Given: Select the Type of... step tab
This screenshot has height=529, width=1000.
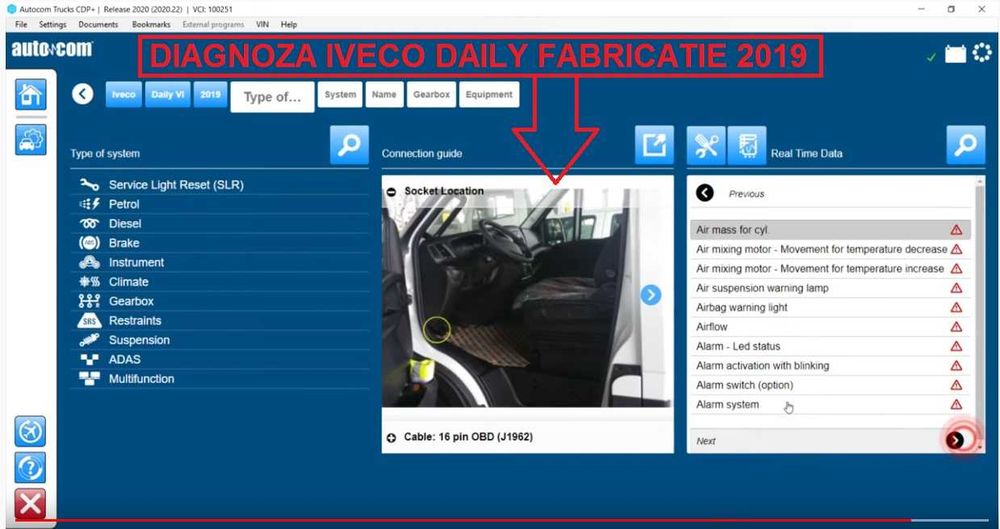Looking at the screenshot, I should click(x=272, y=97).
